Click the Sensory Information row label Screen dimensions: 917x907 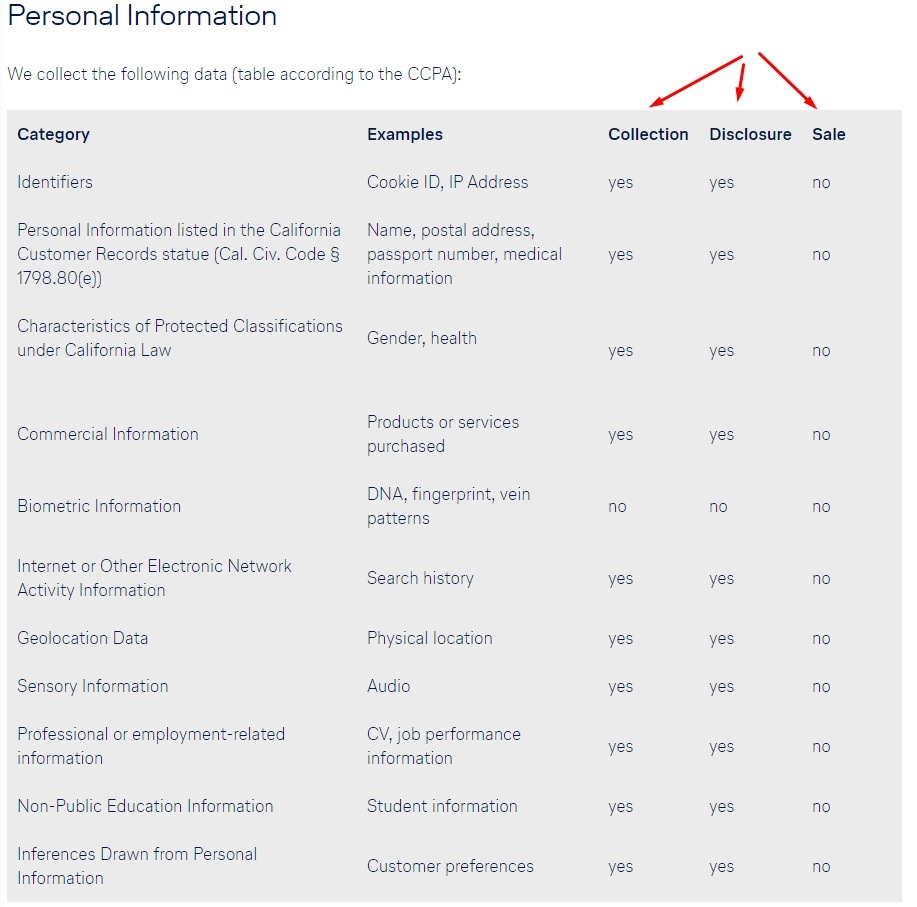92,686
